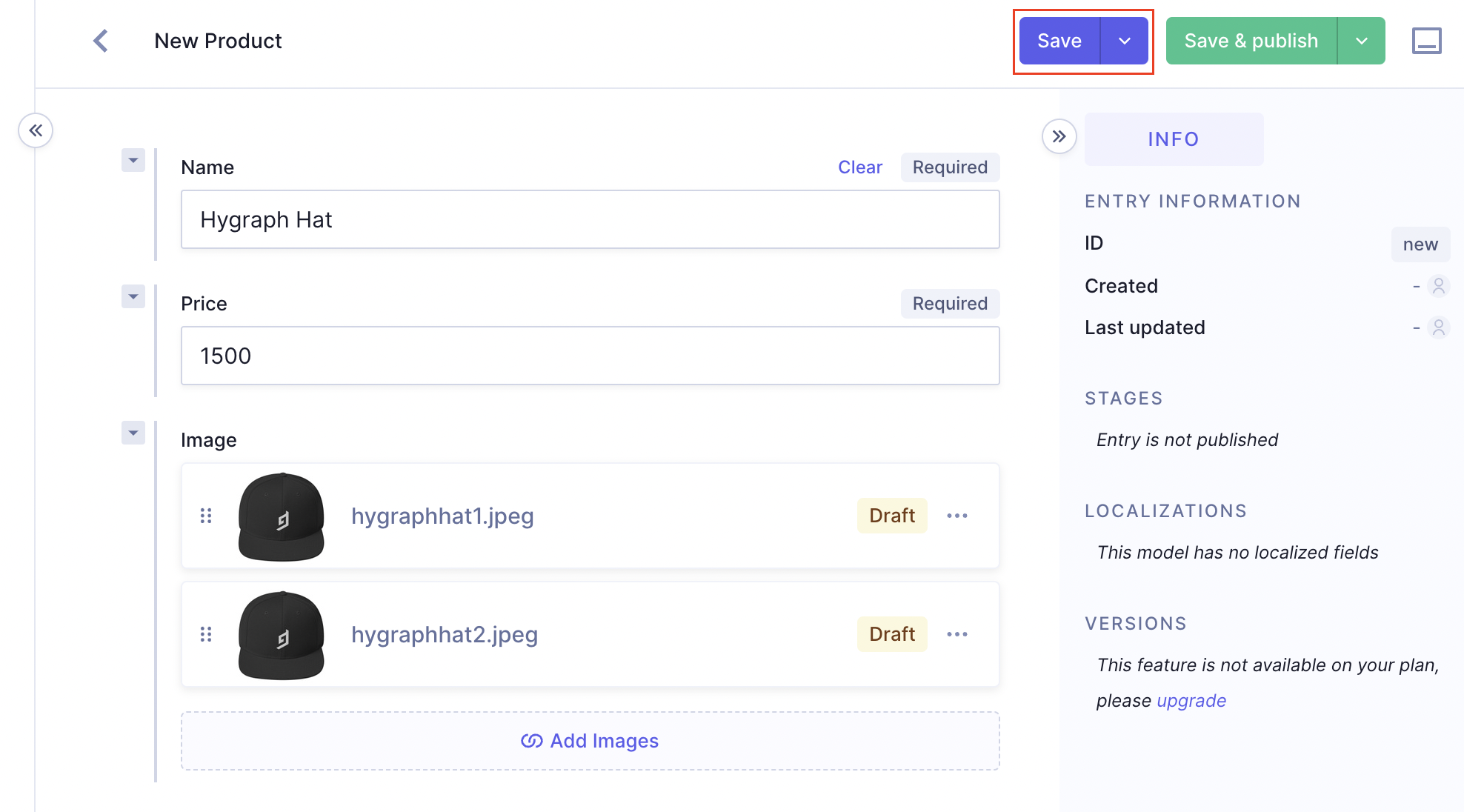Click hygraphhat1.jpeg hat thumbnail
This screenshot has width=1464, height=812.
282,516
